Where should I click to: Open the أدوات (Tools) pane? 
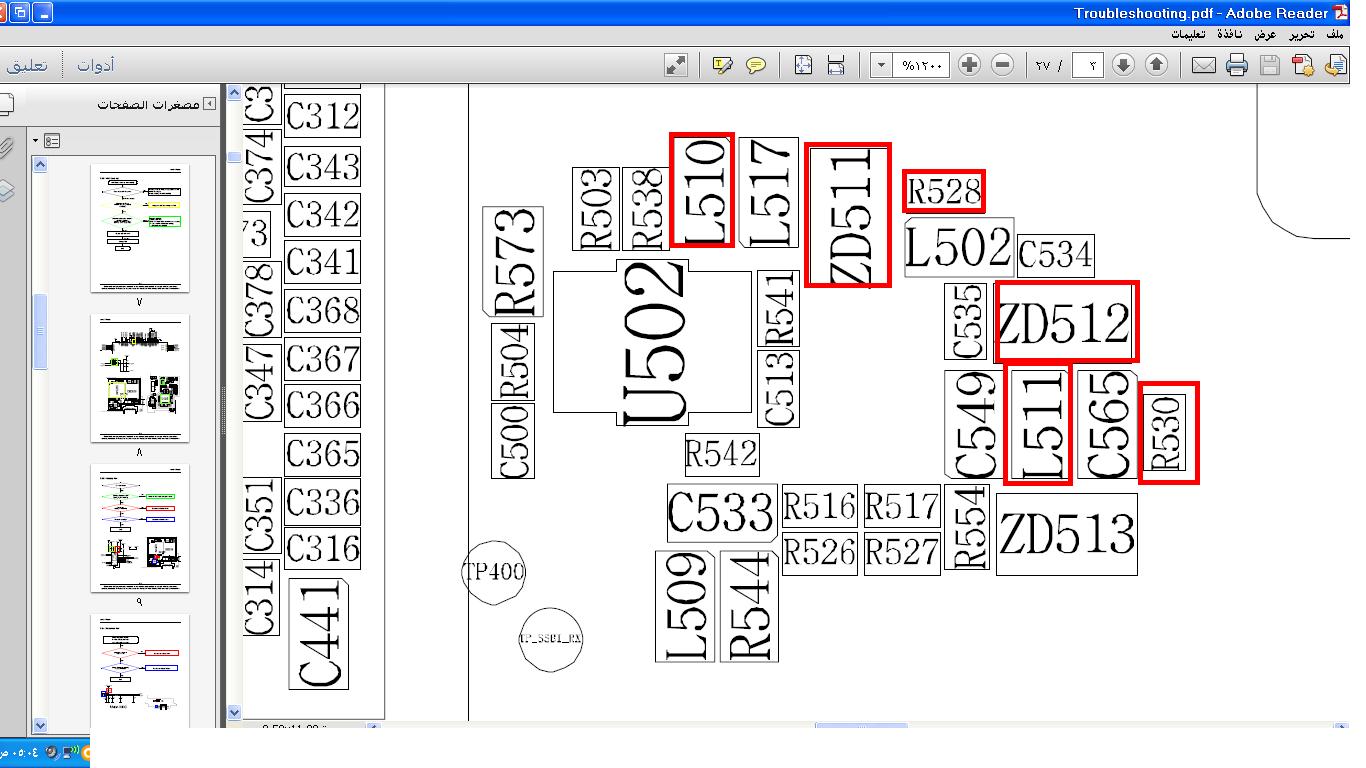96,65
